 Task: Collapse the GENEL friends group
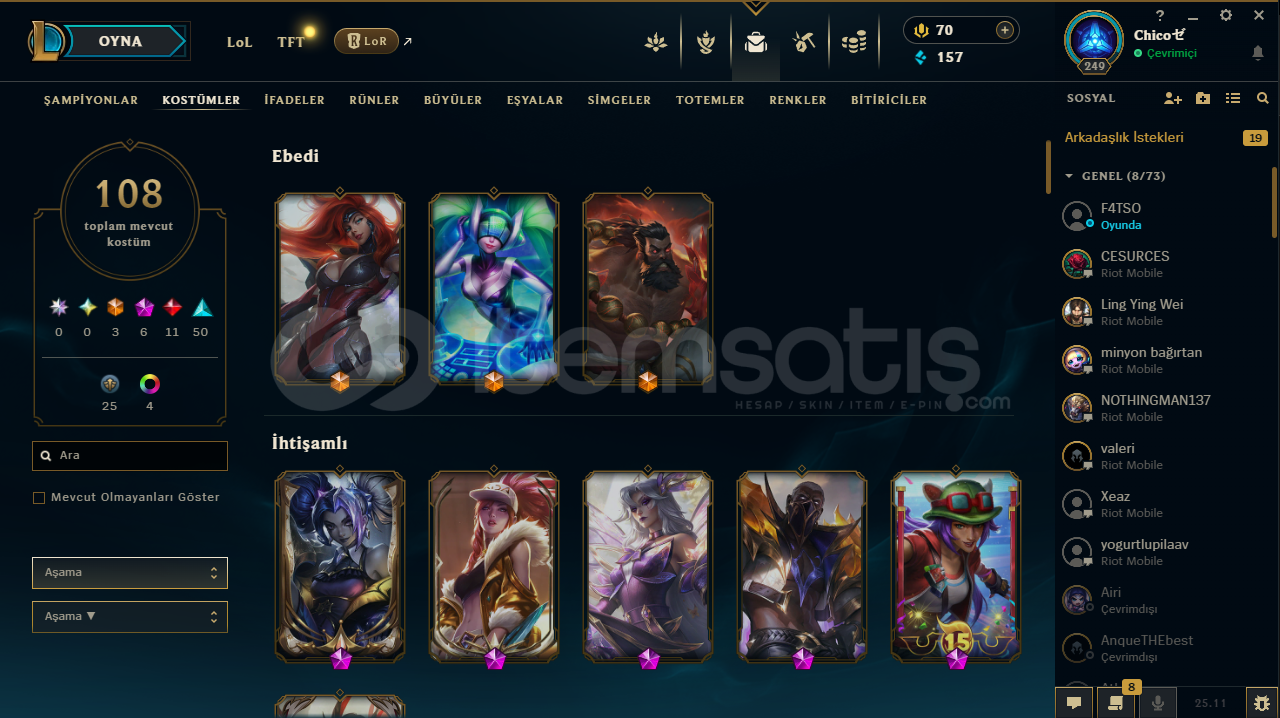[1069, 176]
